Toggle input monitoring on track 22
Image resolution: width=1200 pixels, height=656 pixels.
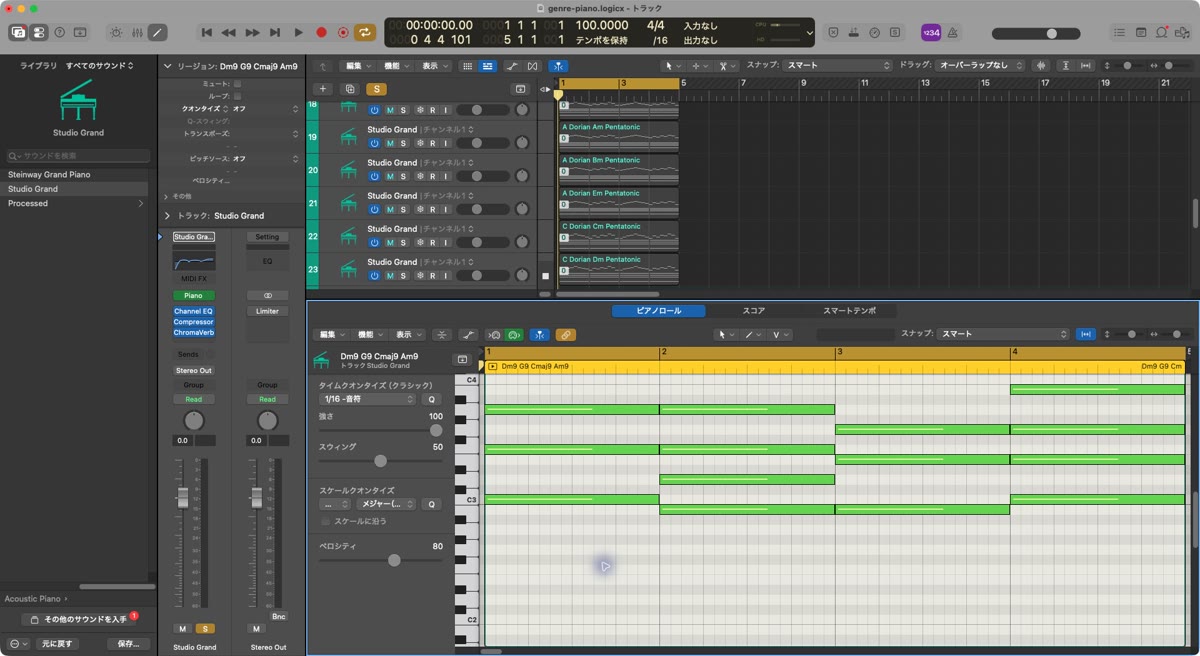pos(445,242)
